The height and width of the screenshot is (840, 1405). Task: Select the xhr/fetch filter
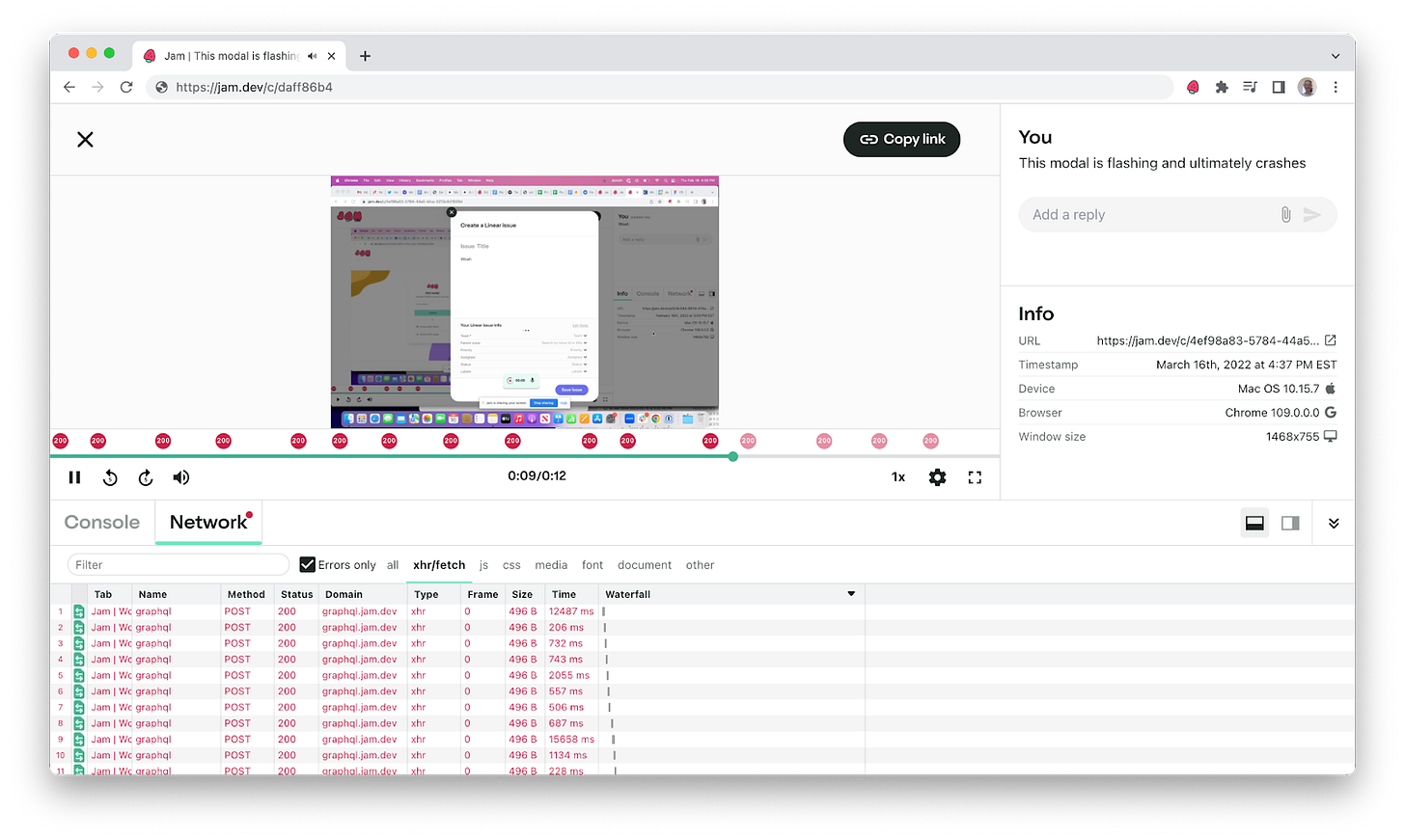click(x=439, y=565)
